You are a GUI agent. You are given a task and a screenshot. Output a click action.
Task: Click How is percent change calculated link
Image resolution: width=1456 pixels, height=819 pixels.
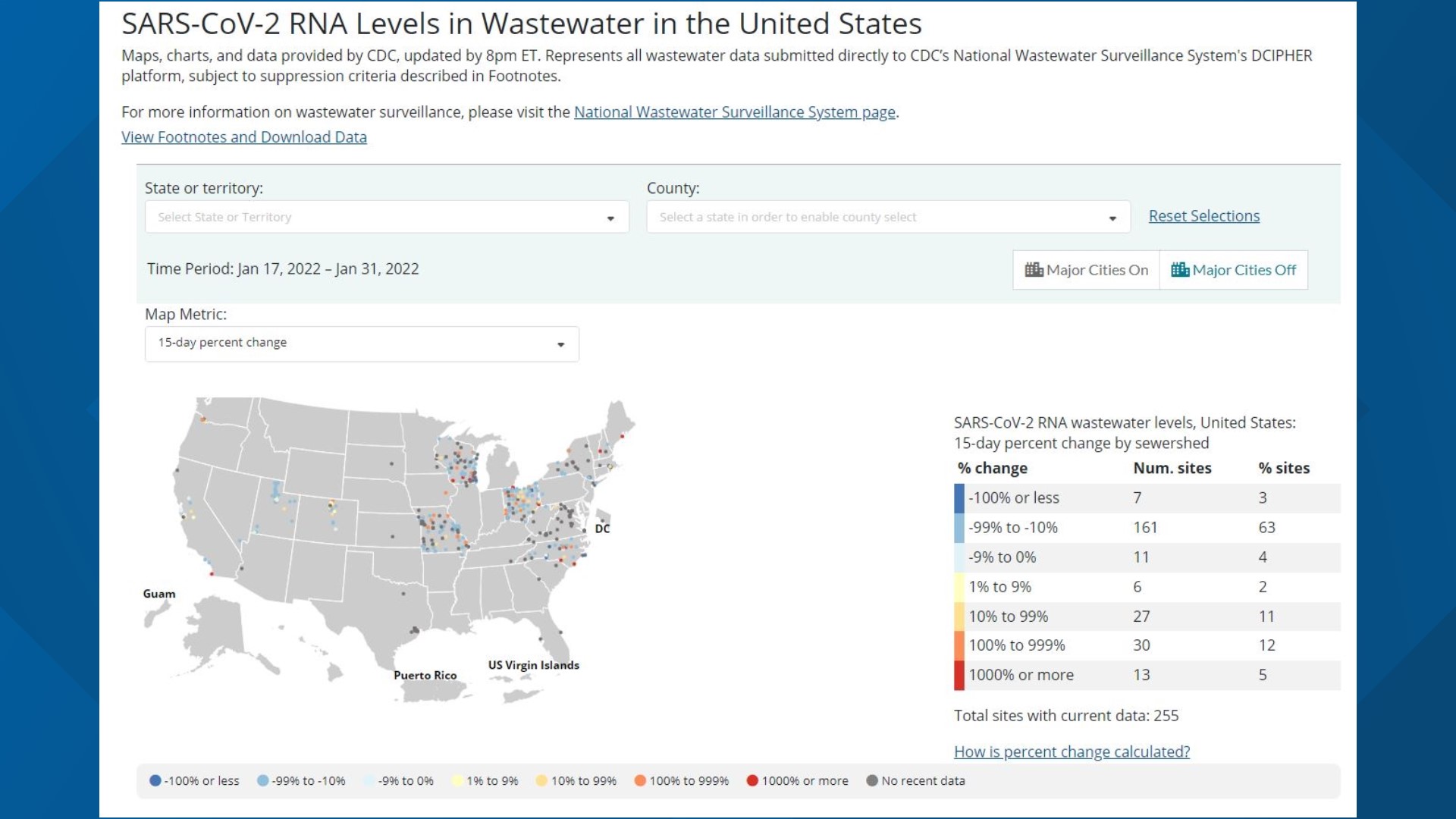click(1072, 752)
